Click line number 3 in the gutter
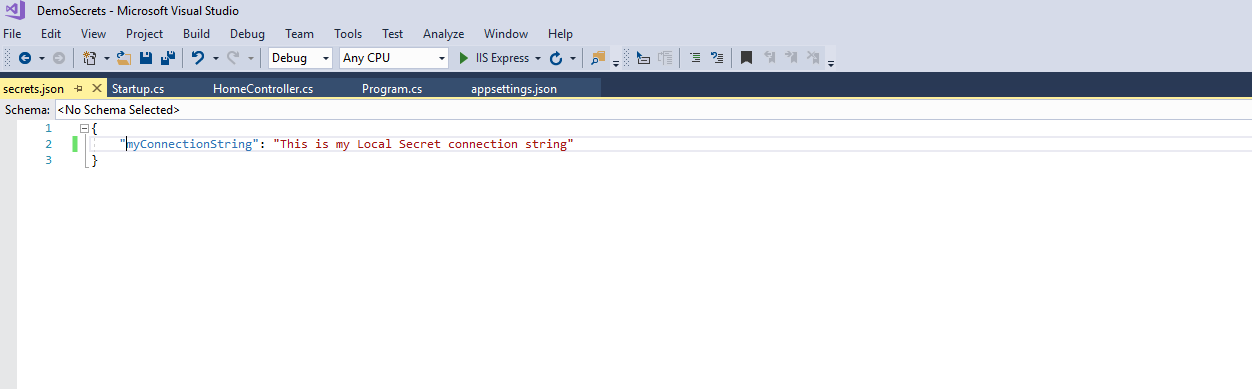 (48, 160)
